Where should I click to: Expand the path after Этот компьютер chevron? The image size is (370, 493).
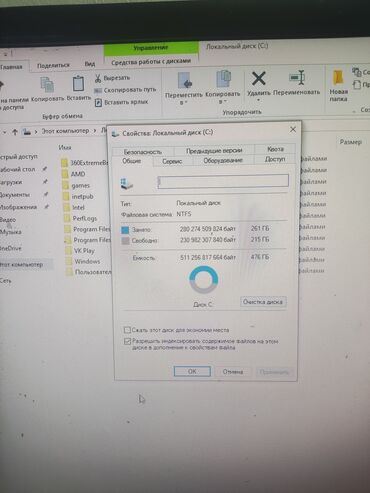click(95, 131)
